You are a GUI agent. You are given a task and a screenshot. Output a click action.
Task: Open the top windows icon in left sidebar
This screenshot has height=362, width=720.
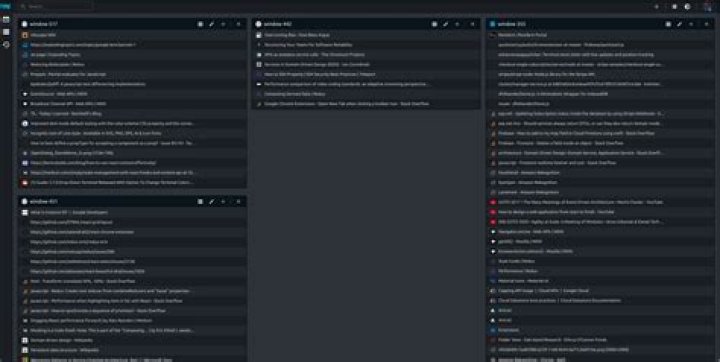point(6,19)
